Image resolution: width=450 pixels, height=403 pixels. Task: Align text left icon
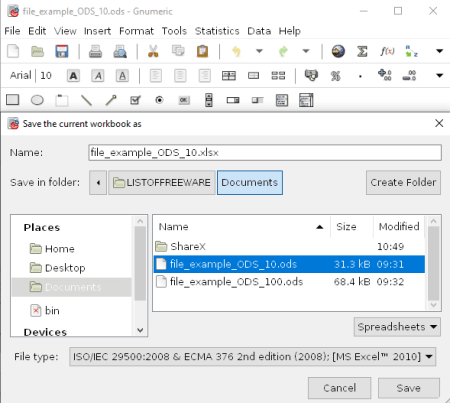[156, 76]
